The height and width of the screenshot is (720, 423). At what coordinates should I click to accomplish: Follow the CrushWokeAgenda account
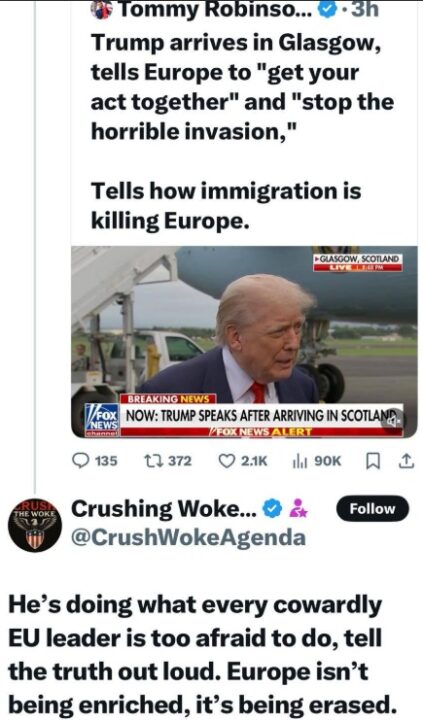click(x=372, y=508)
